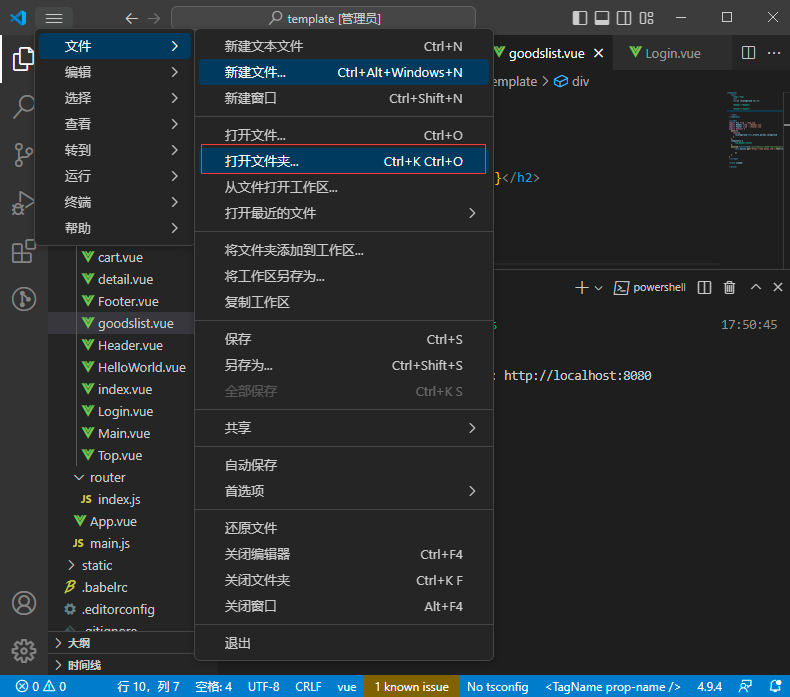This screenshot has width=790, height=697.
Task: Open the Source Control view
Action: [x=23, y=155]
